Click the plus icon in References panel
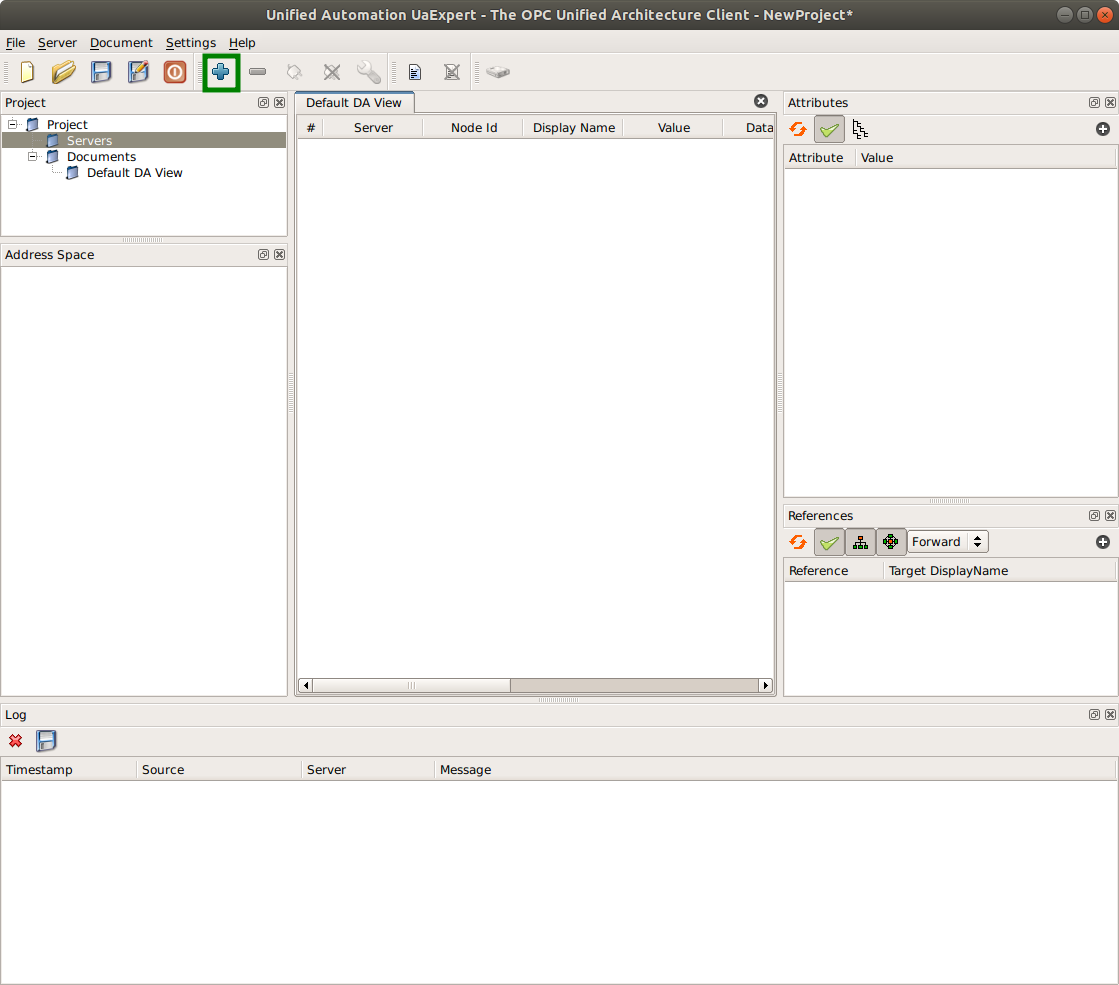This screenshot has height=985, width=1119. click(1103, 542)
